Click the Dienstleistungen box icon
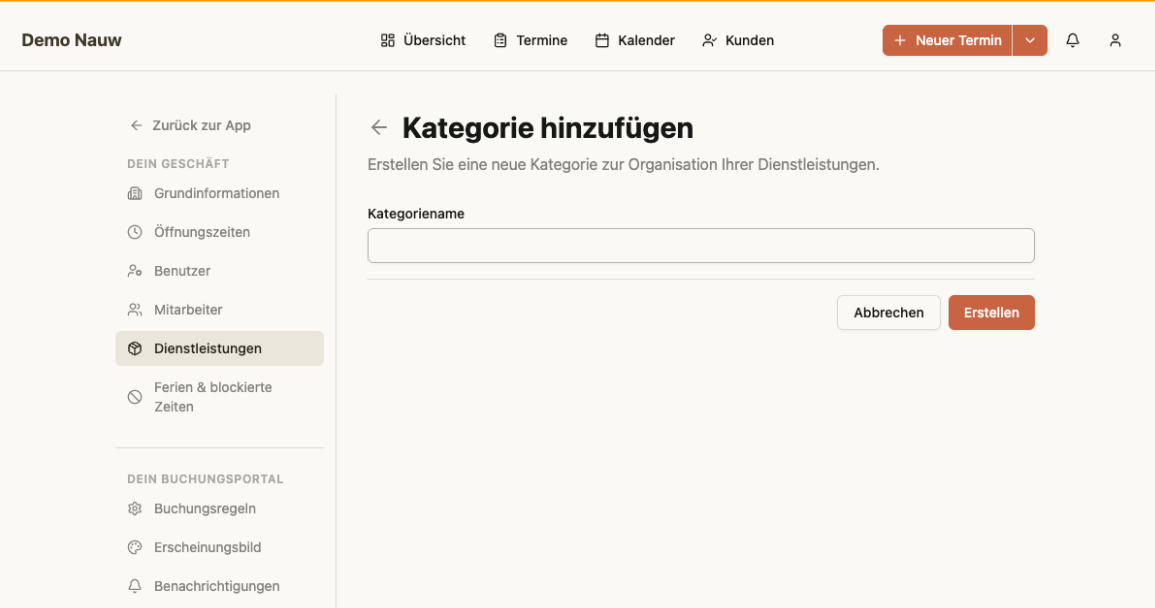The image size is (1155, 608). (135, 349)
